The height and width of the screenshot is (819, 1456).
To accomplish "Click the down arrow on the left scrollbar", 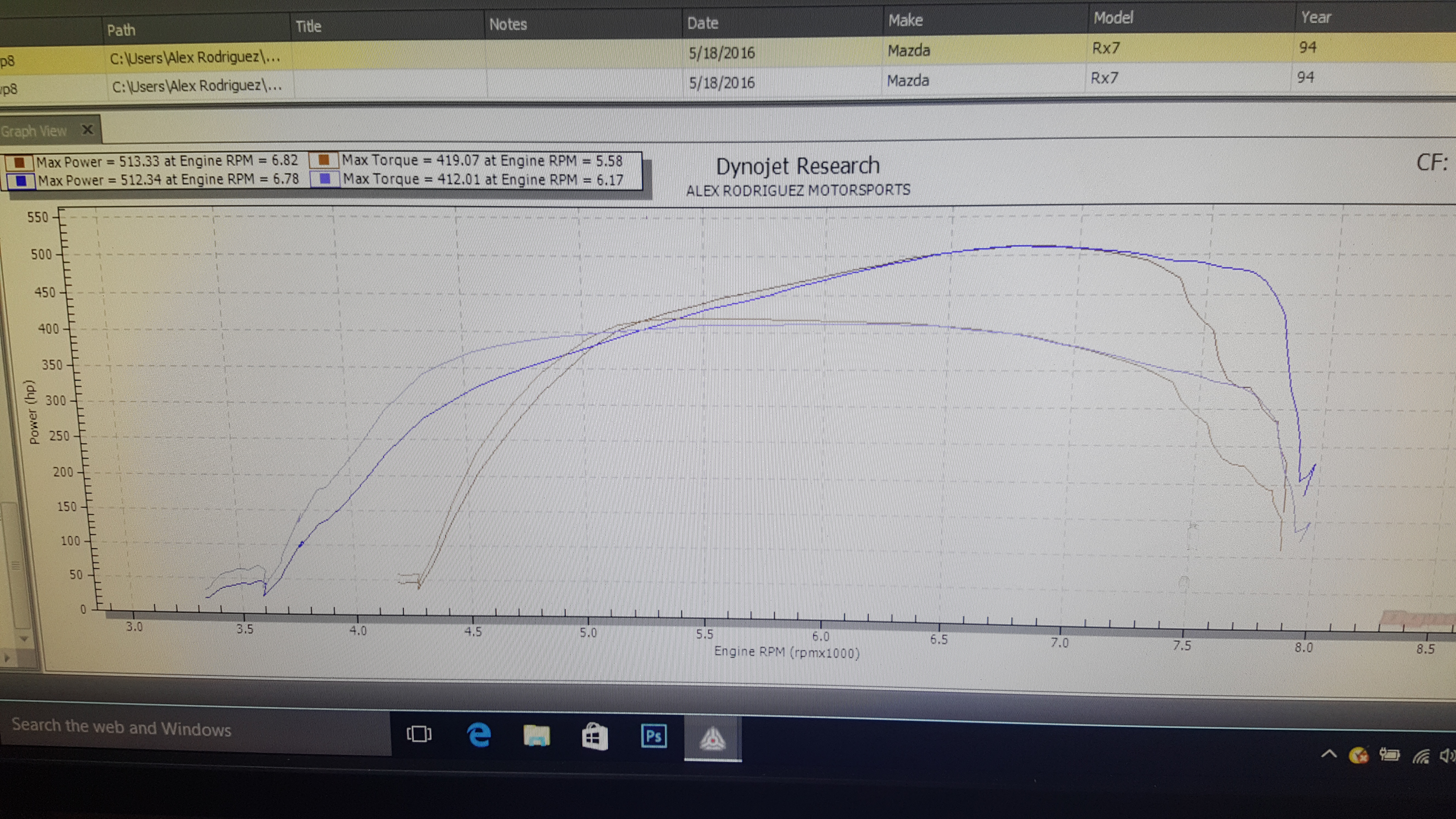I will pos(24,639).
